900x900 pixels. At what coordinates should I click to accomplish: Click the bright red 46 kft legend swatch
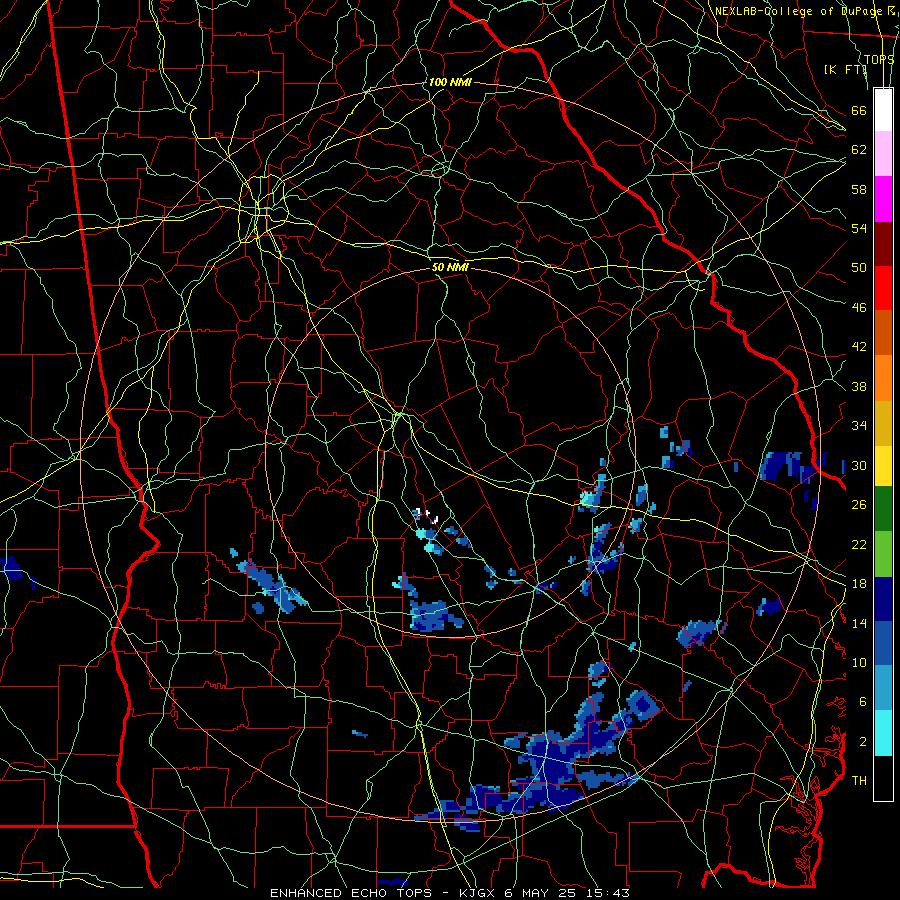click(883, 288)
